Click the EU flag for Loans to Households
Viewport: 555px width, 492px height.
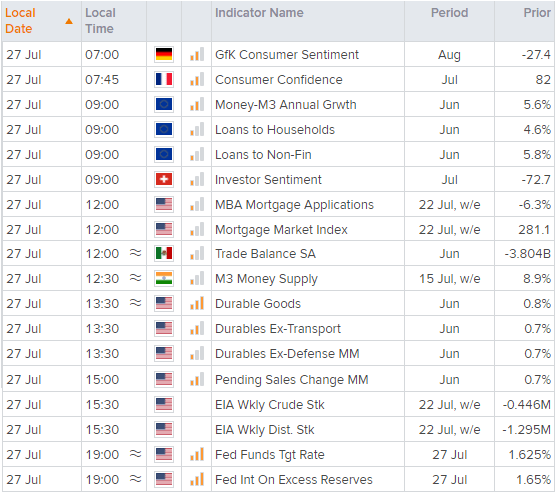[x=164, y=130]
